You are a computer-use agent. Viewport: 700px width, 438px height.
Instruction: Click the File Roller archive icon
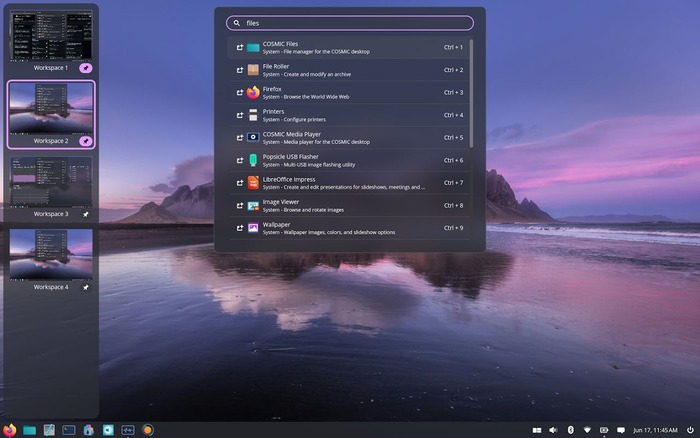253,70
